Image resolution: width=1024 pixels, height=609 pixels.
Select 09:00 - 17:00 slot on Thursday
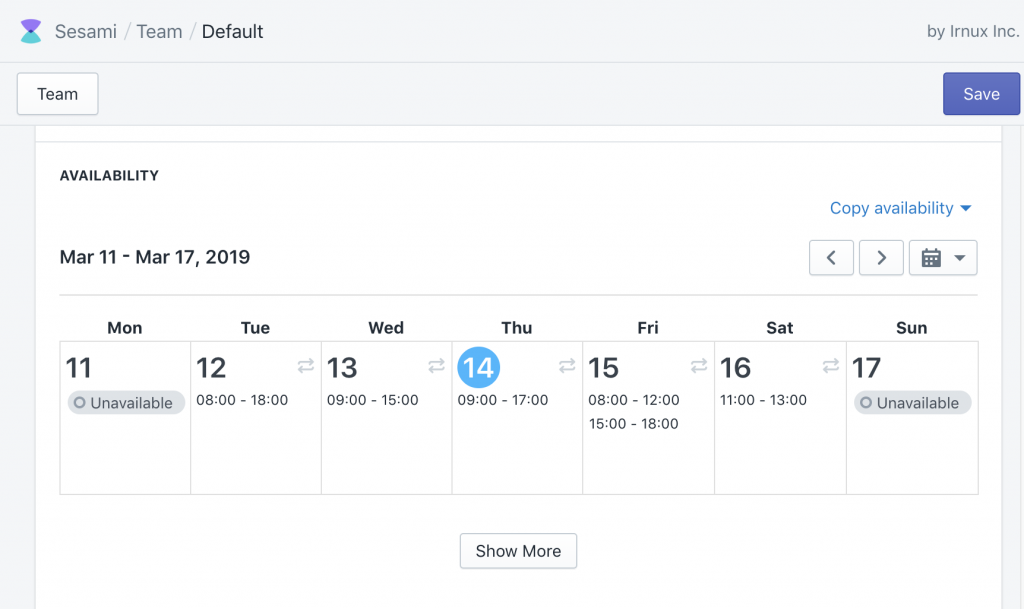pyautogui.click(x=503, y=400)
